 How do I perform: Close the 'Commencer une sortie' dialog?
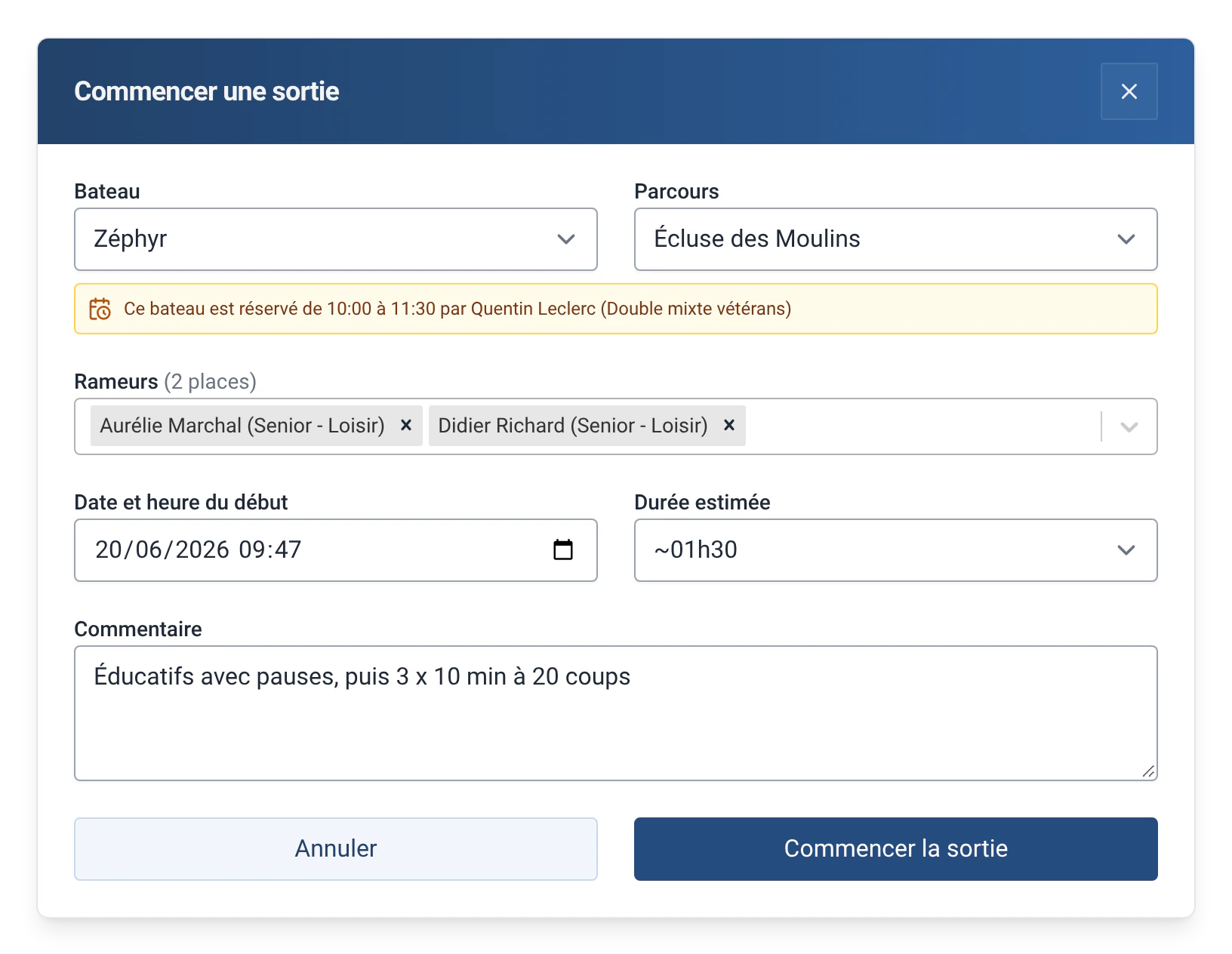1129,91
